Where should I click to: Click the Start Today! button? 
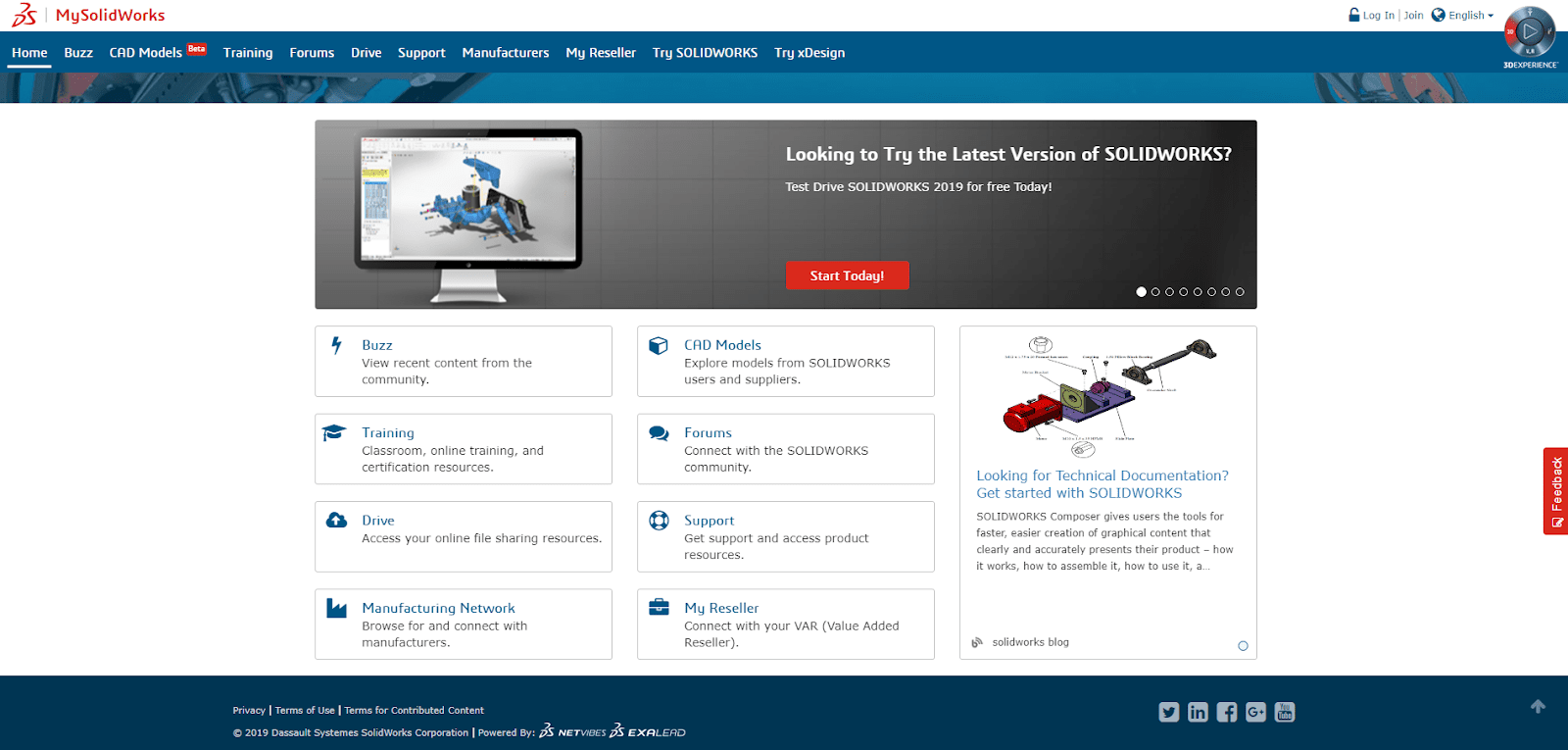pyautogui.click(x=847, y=275)
